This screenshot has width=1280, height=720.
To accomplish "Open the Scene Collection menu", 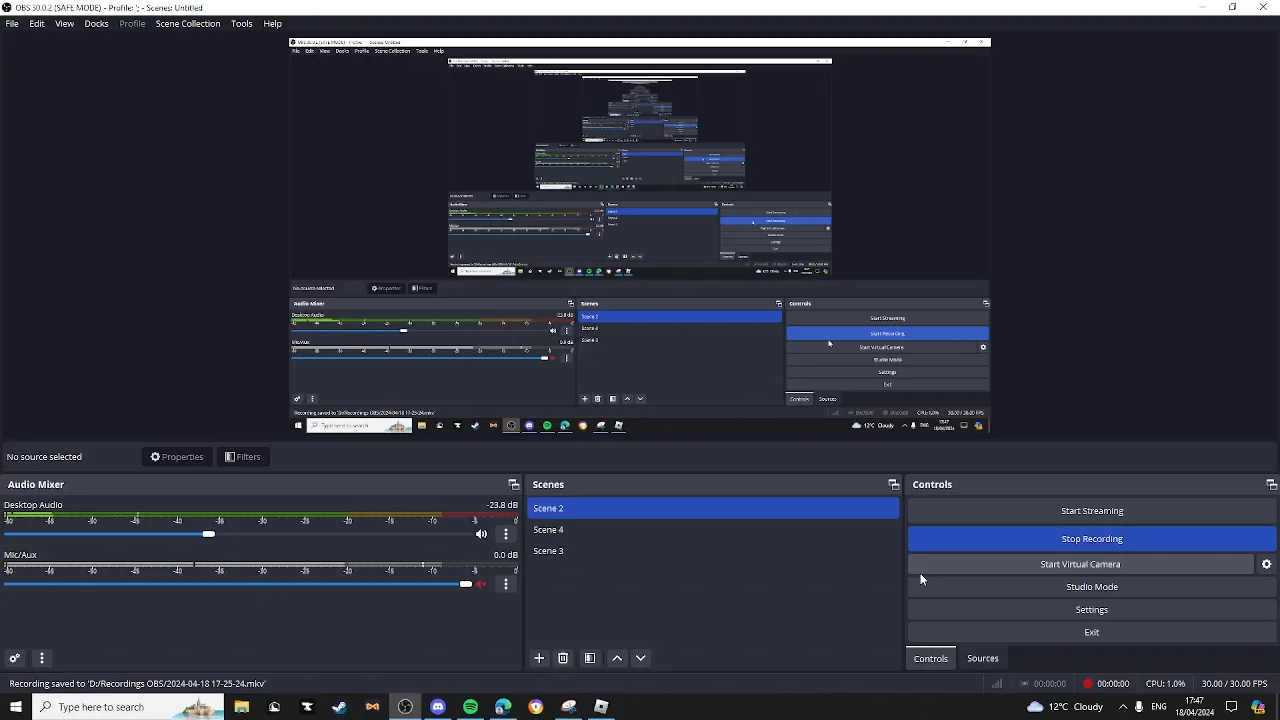I will (x=187, y=23).
